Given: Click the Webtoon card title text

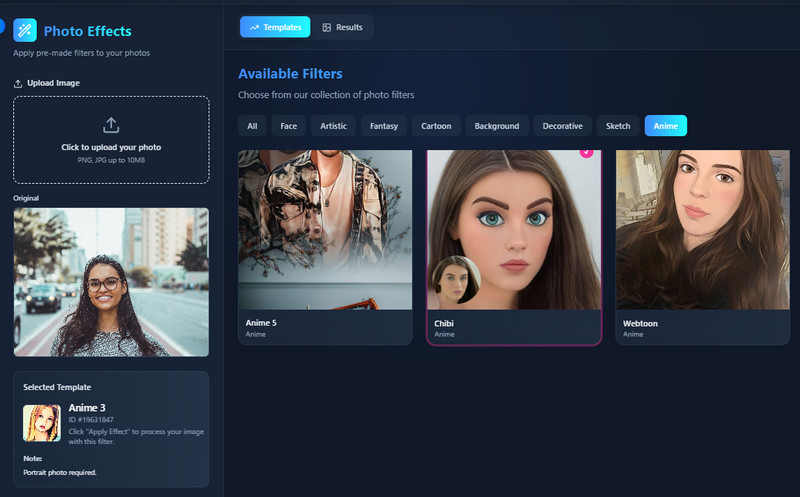Looking at the screenshot, I should 640,324.
